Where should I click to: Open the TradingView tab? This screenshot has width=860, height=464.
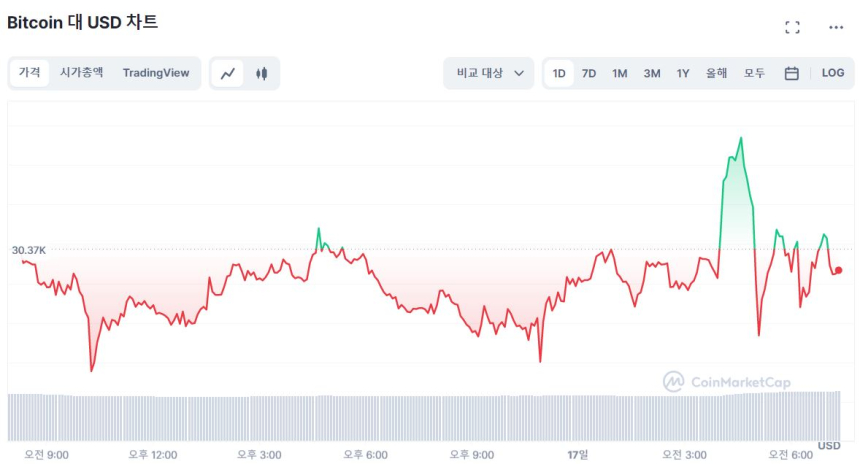pos(156,73)
